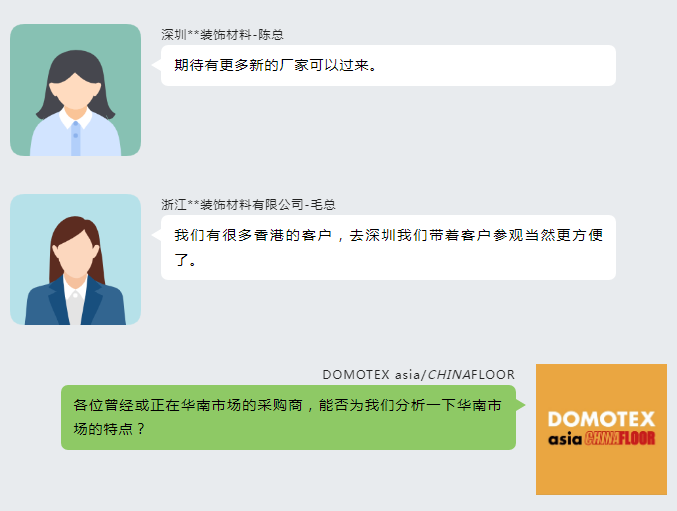Click the DOMOTEX white logo text
This screenshot has height=511, width=677.
pos(601,419)
